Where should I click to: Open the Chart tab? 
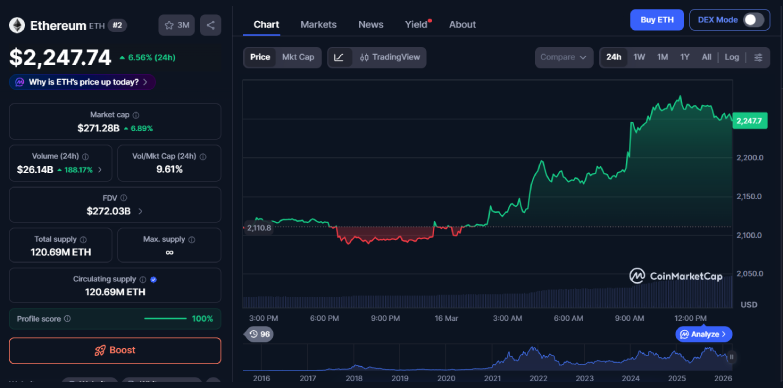[x=266, y=24]
